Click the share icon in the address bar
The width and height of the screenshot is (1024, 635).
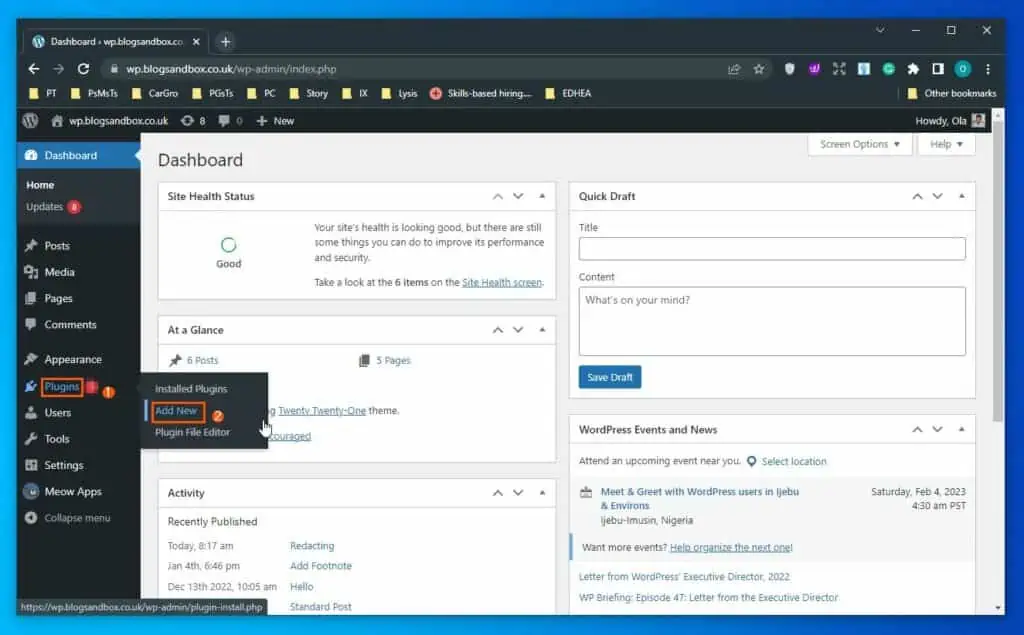[734, 69]
